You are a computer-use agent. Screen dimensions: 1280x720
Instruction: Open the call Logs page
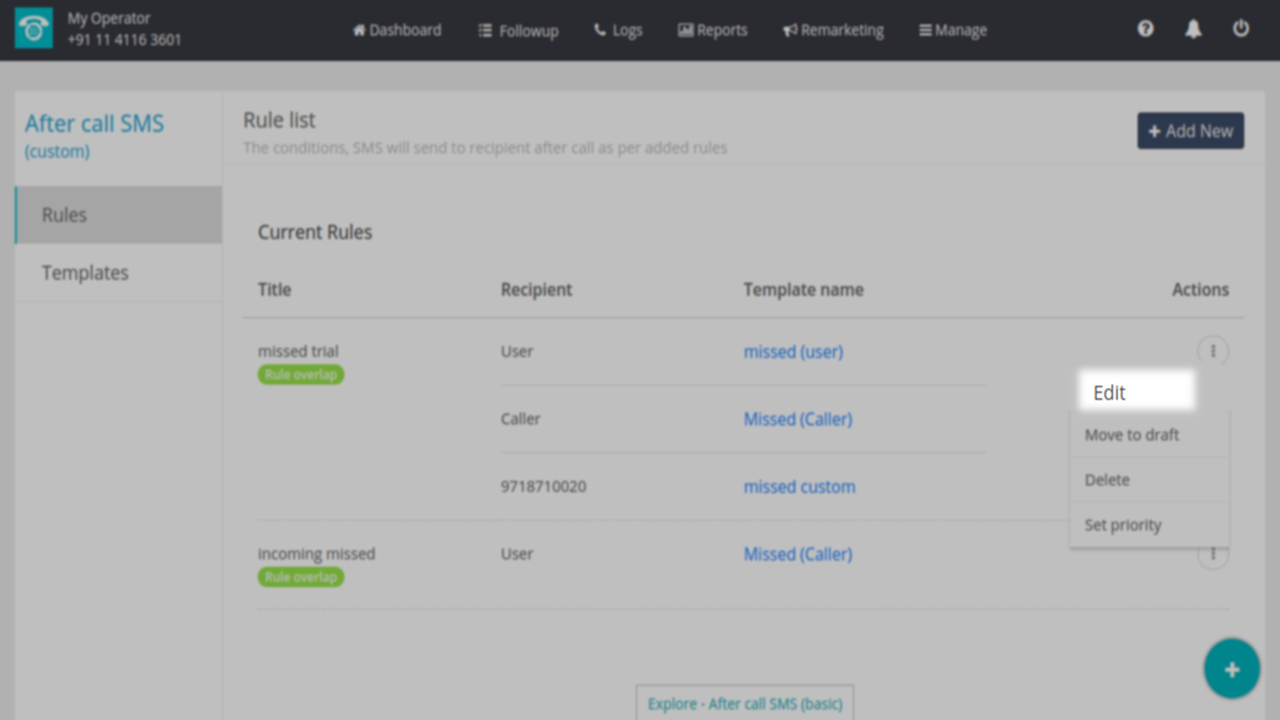[x=618, y=30]
